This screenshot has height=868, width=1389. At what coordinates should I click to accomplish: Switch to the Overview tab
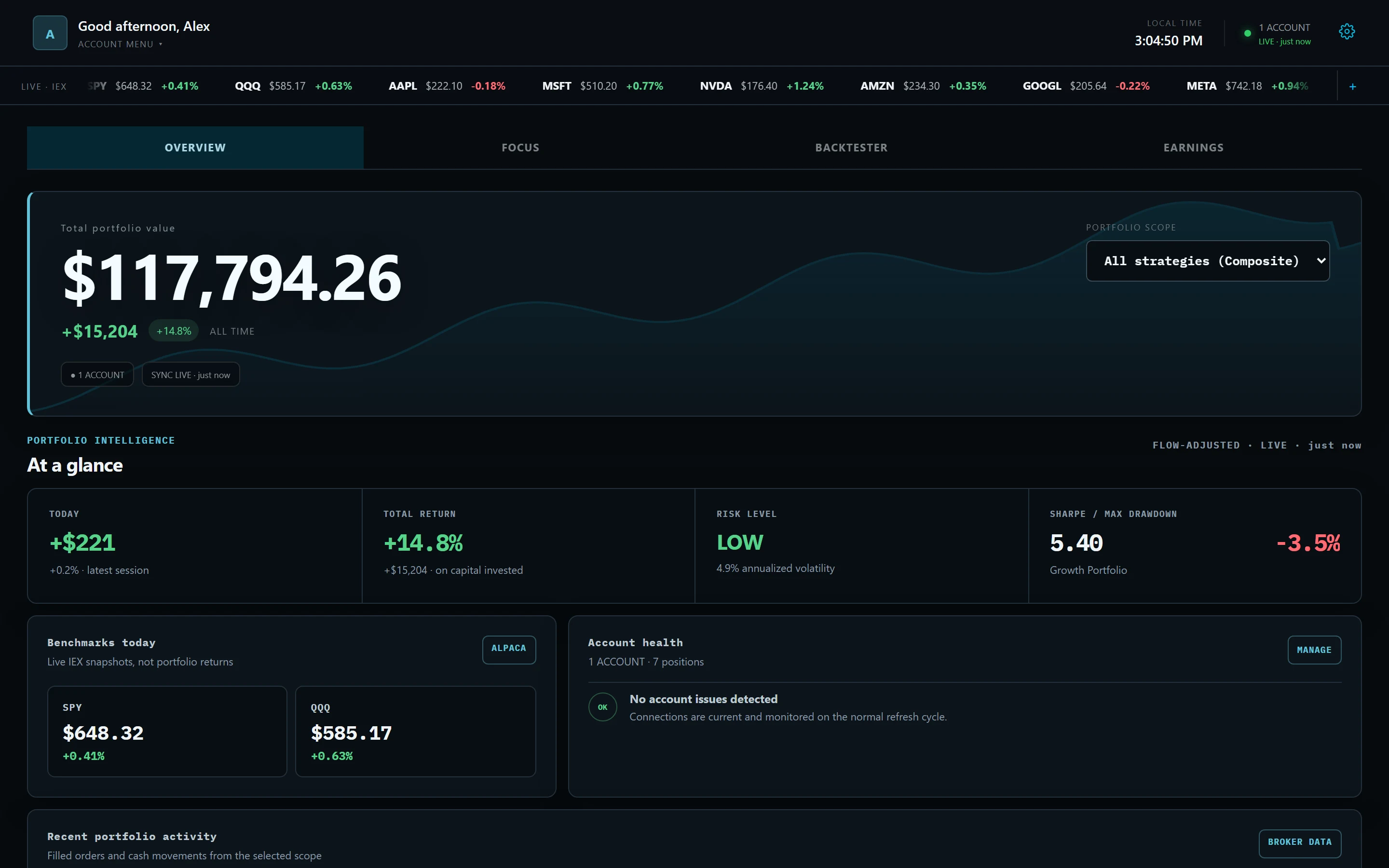tap(195, 148)
